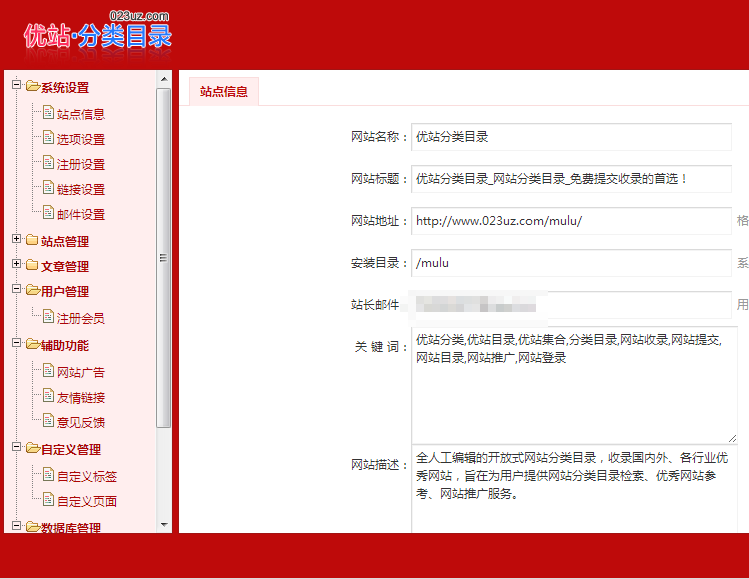The height and width of the screenshot is (579, 749).
Task: Click the page icon beside 选项设置
Action: (x=48, y=138)
